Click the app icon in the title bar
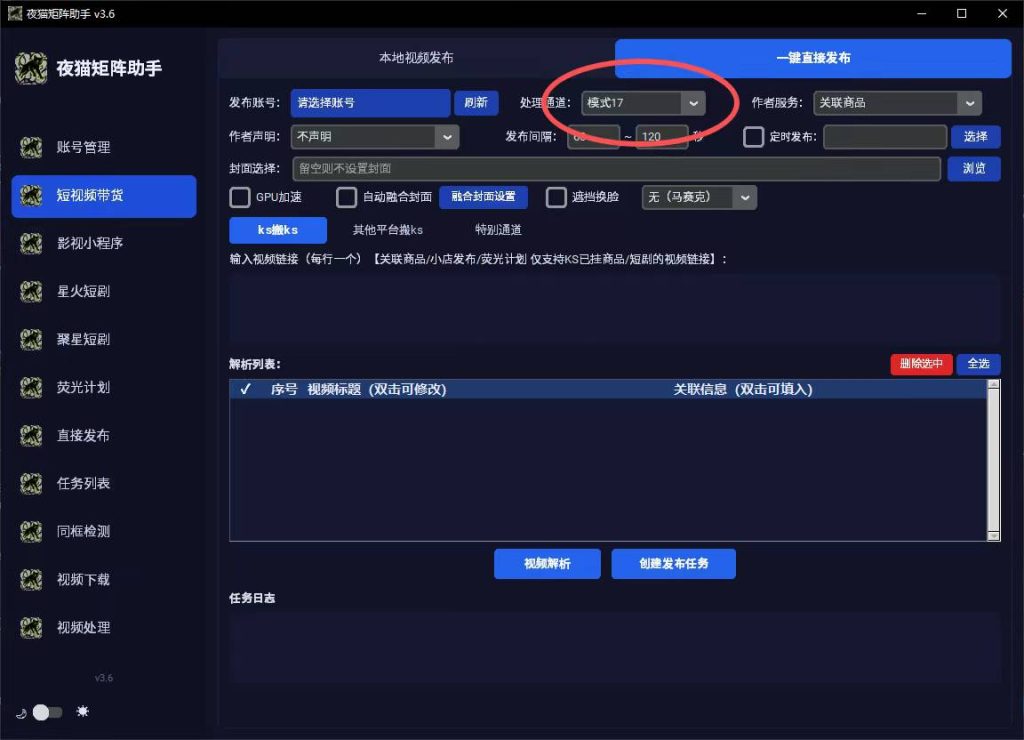 click(x=14, y=13)
